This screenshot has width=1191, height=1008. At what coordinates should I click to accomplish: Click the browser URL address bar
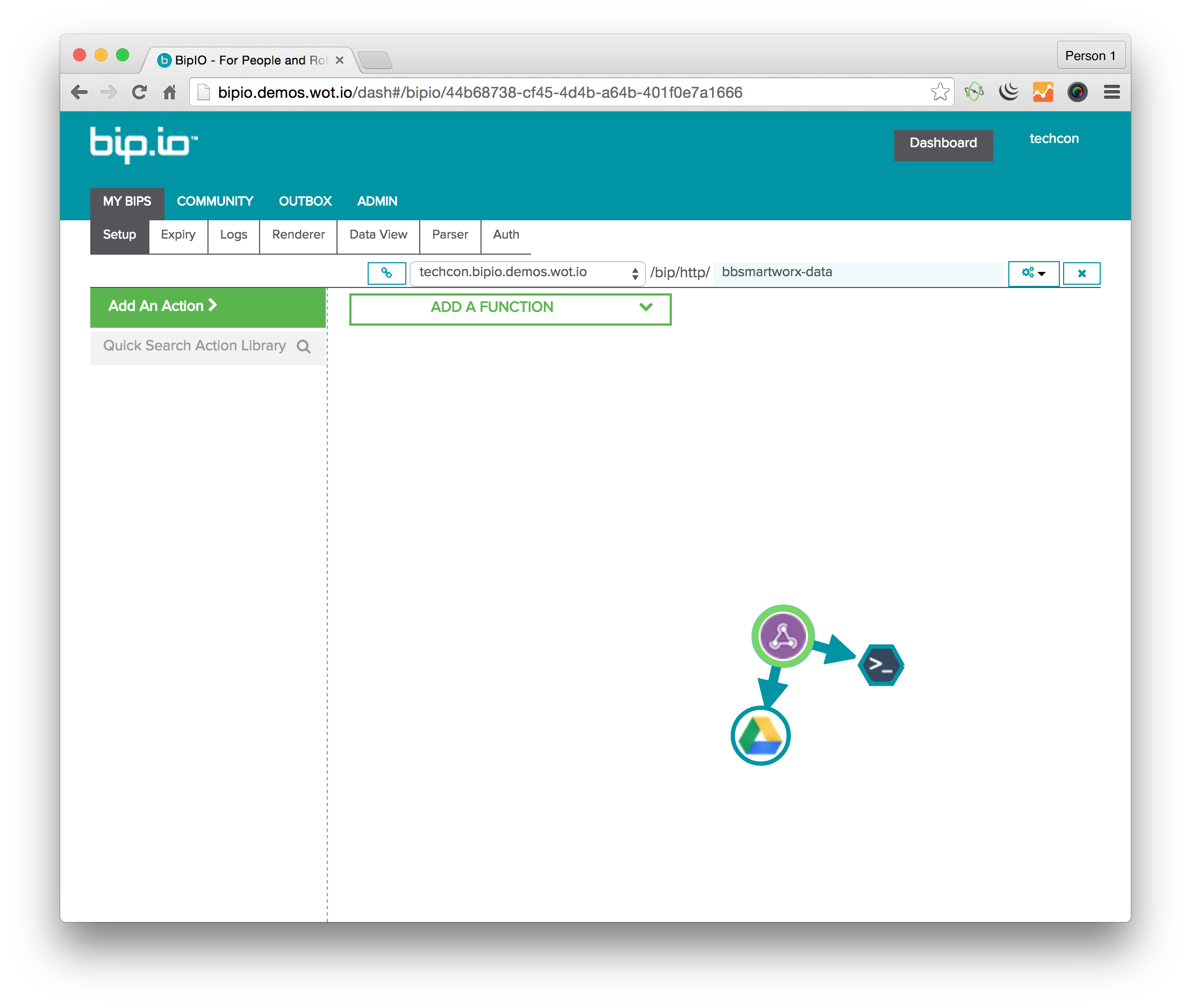pos(567,91)
